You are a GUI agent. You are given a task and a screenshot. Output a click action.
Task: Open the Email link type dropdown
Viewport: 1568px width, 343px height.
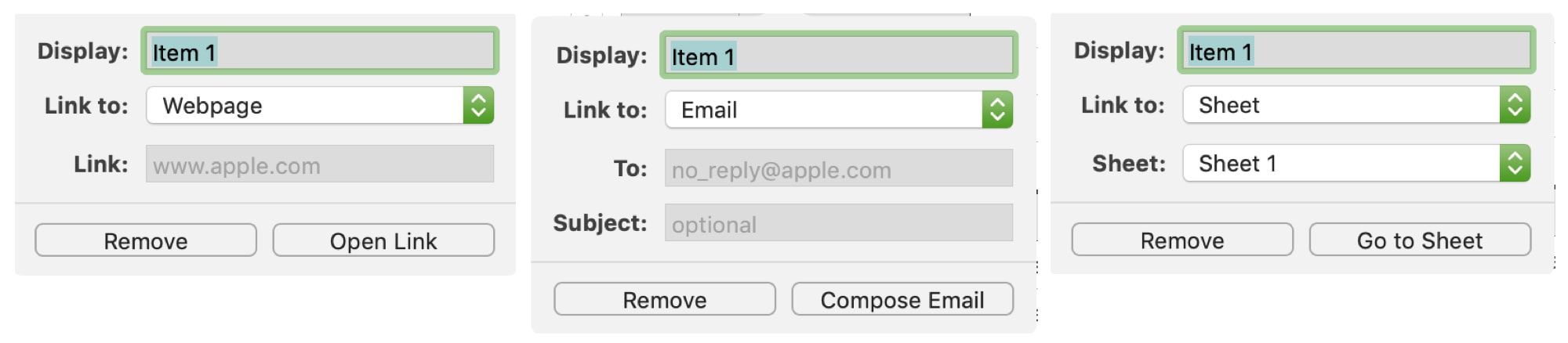[839, 110]
